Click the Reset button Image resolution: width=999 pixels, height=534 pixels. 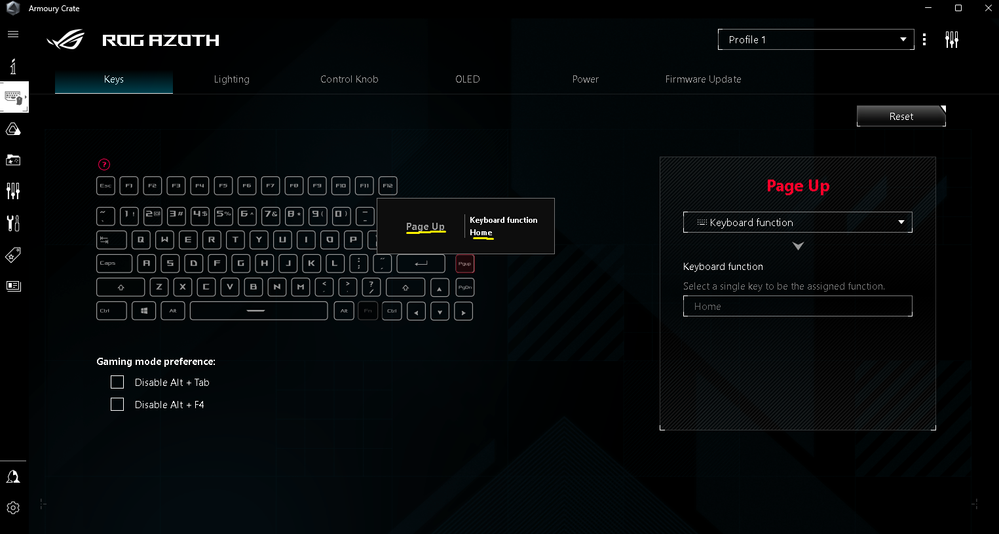[x=901, y=116]
